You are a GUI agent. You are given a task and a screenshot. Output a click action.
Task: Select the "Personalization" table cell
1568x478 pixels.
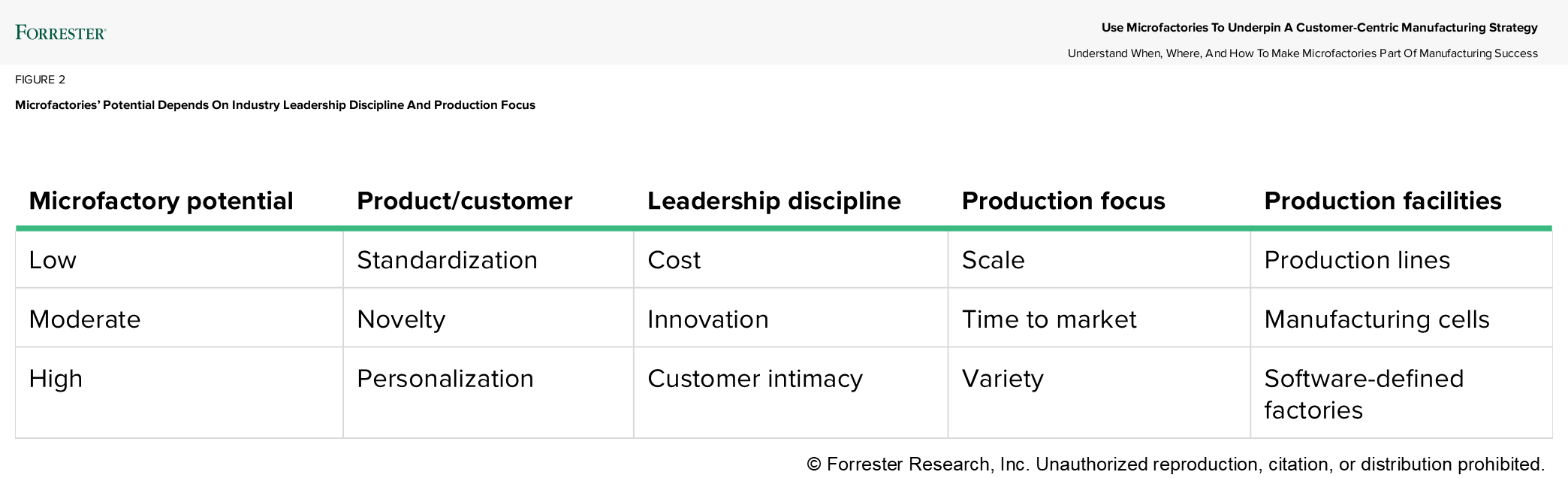(445, 379)
